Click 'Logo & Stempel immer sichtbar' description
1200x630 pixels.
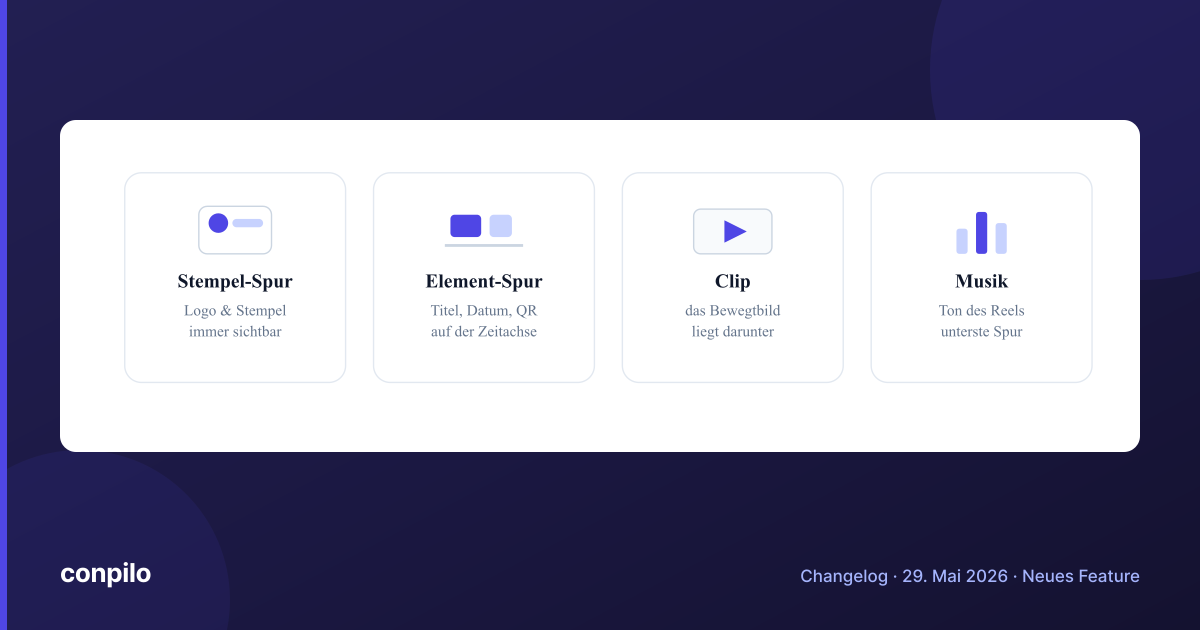pos(235,321)
